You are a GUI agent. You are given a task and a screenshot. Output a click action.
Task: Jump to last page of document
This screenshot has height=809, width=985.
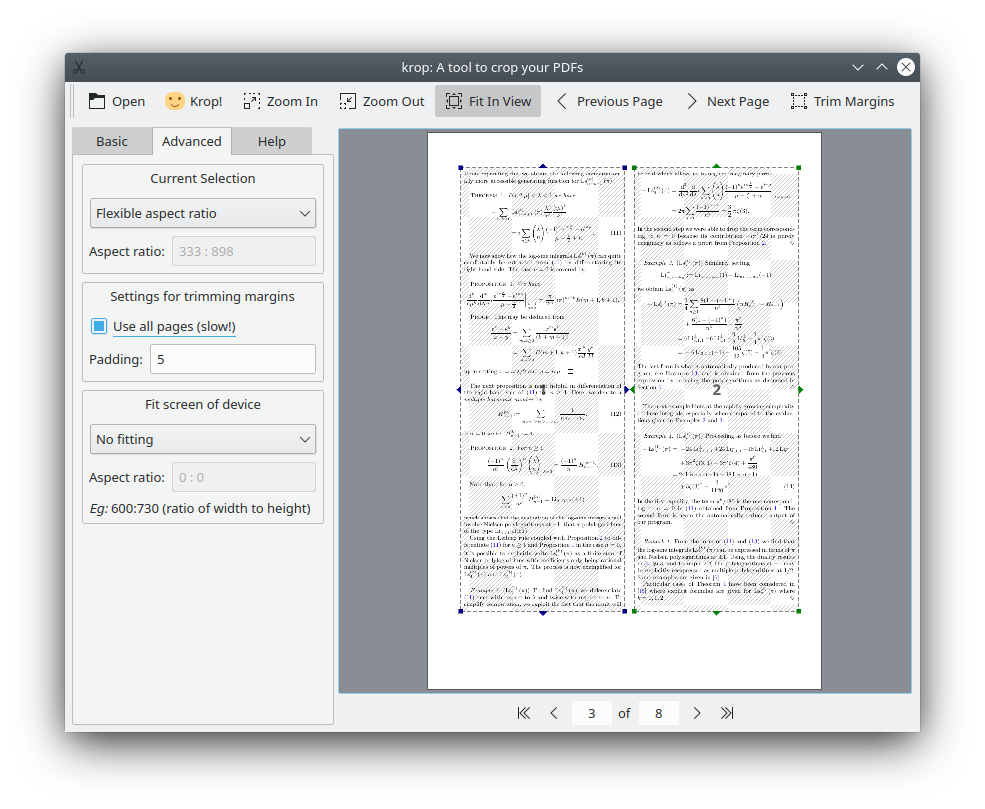pos(727,713)
